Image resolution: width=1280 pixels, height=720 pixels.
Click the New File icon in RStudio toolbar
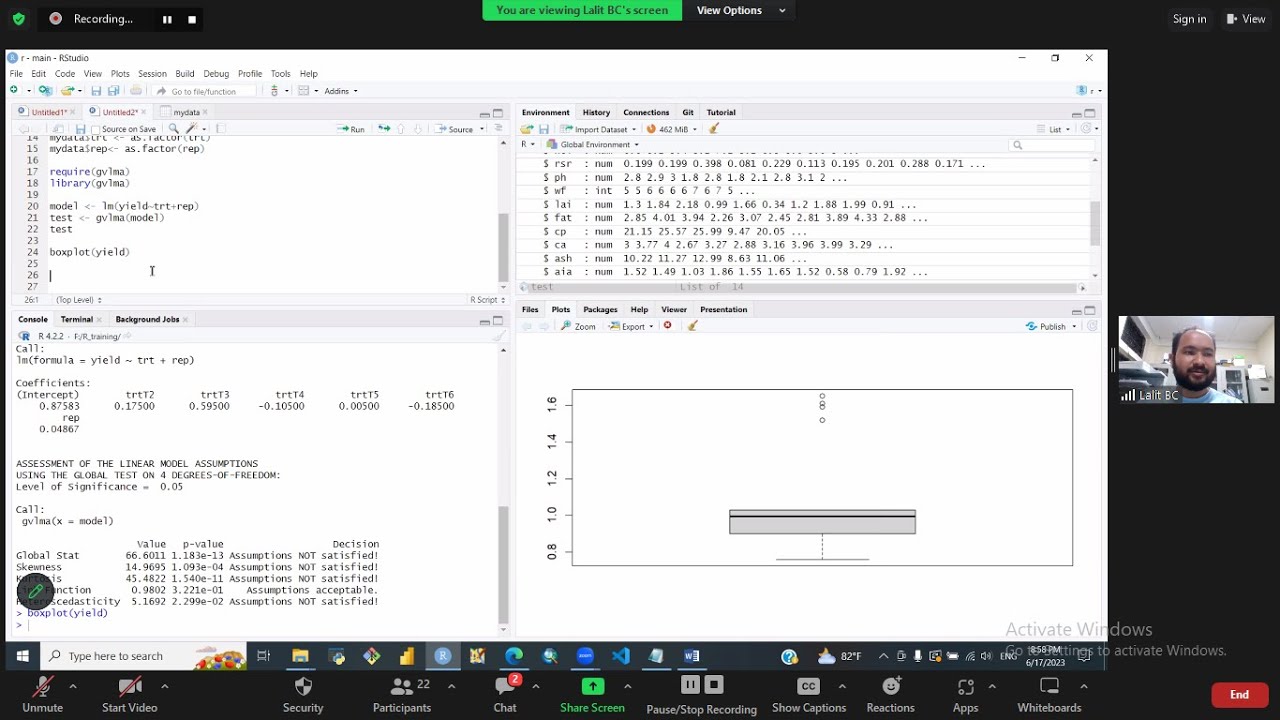pos(14,90)
